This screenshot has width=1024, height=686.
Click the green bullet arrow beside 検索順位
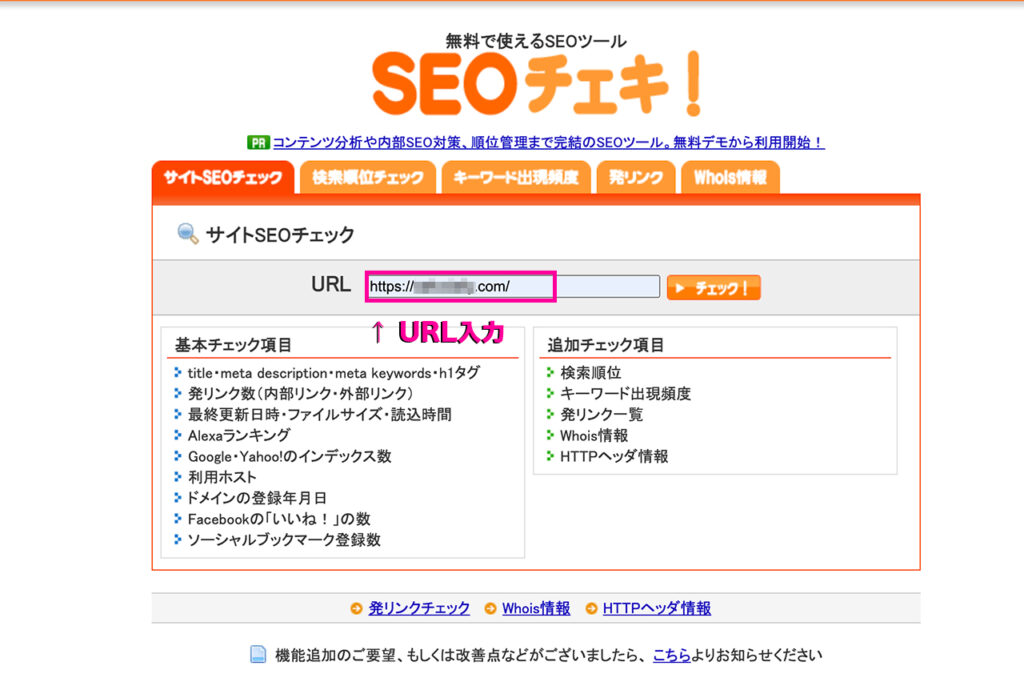pyautogui.click(x=551, y=372)
